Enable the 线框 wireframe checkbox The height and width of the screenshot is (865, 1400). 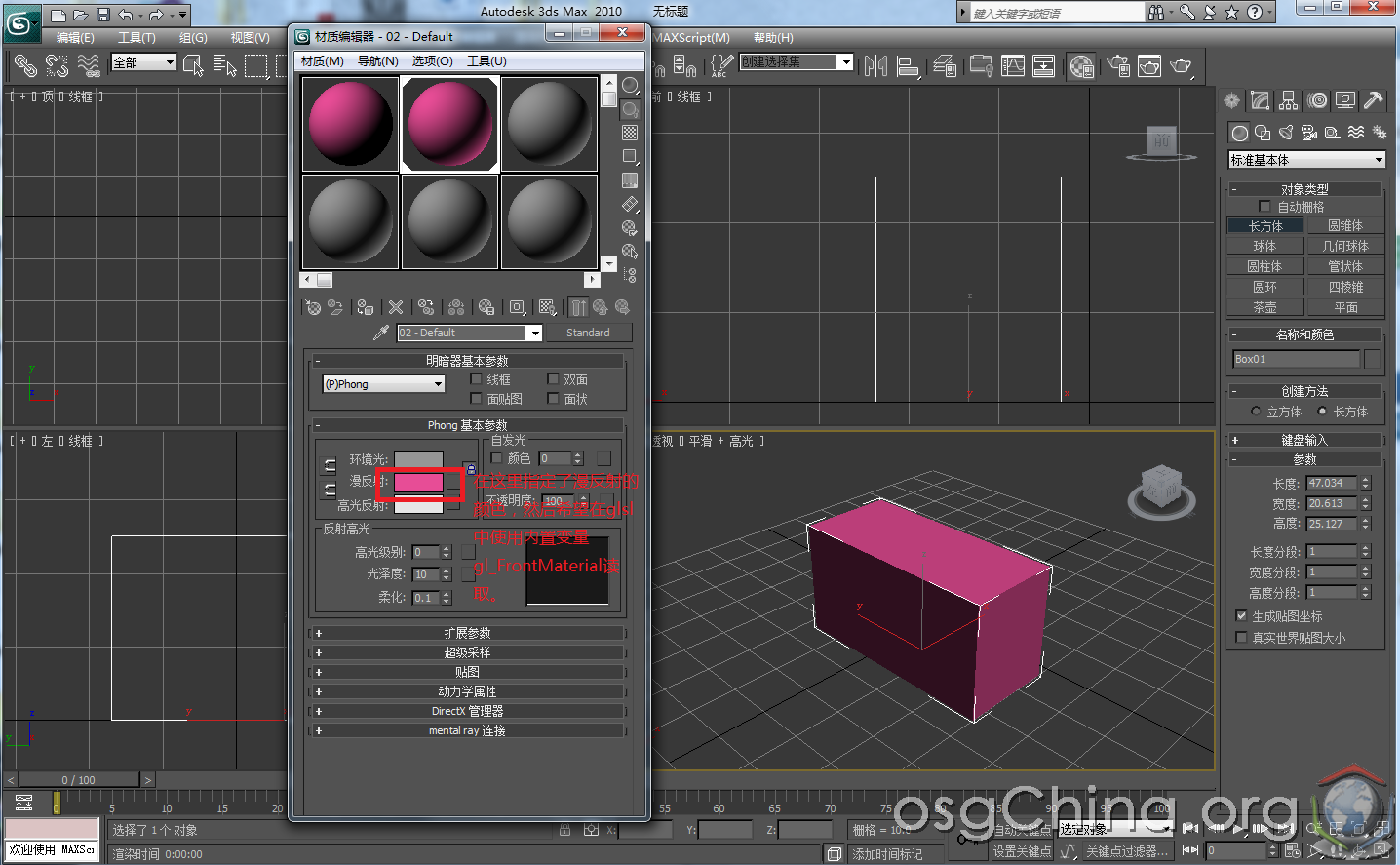point(476,379)
